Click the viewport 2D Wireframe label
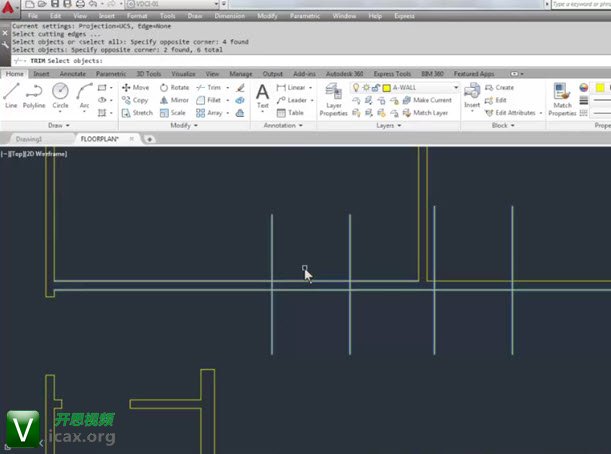Screen dimensions: 611x454 [46, 154]
